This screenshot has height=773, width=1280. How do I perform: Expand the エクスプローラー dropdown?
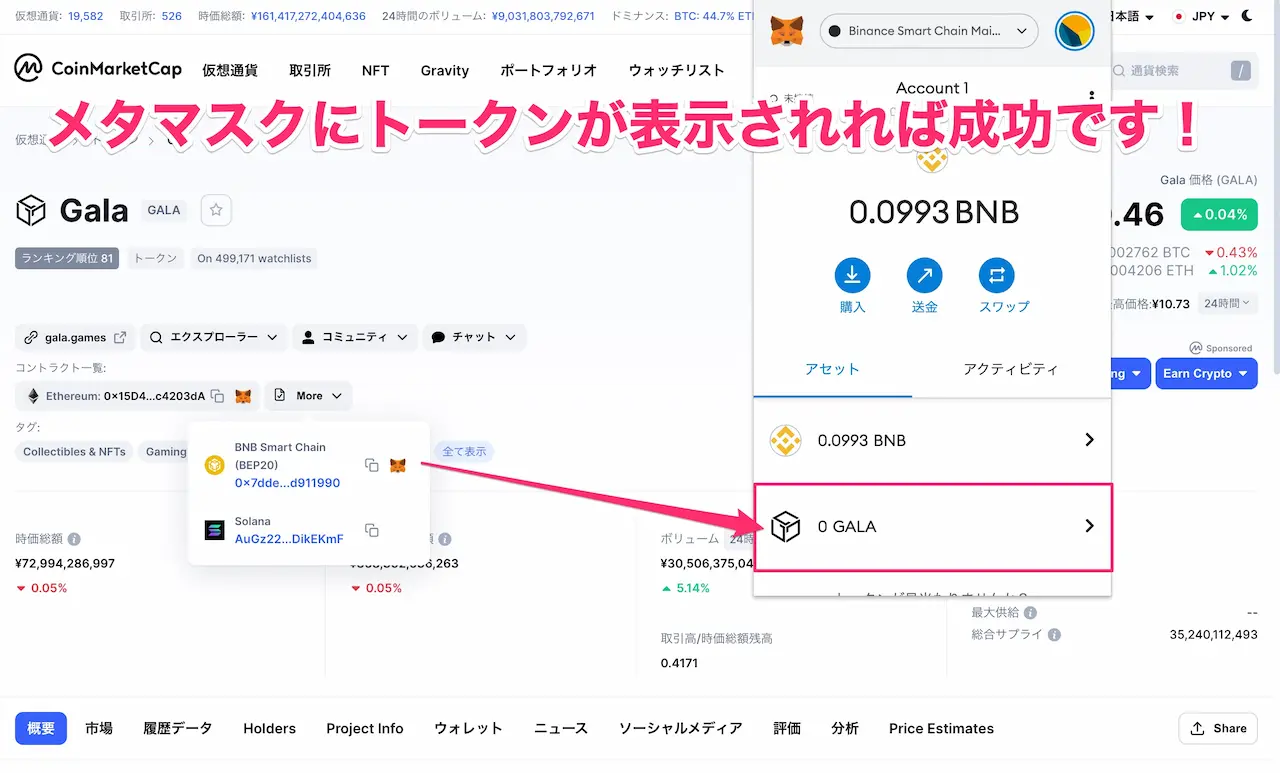point(214,337)
